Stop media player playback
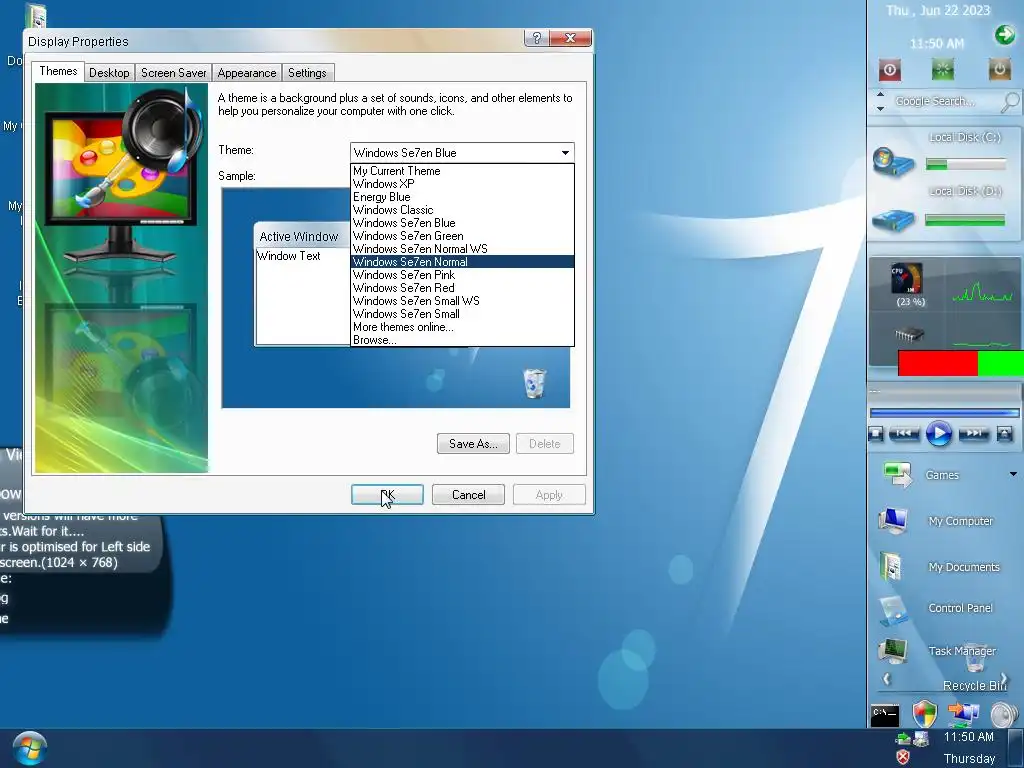This screenshot has height=768, width=1024. pos(876,434)
